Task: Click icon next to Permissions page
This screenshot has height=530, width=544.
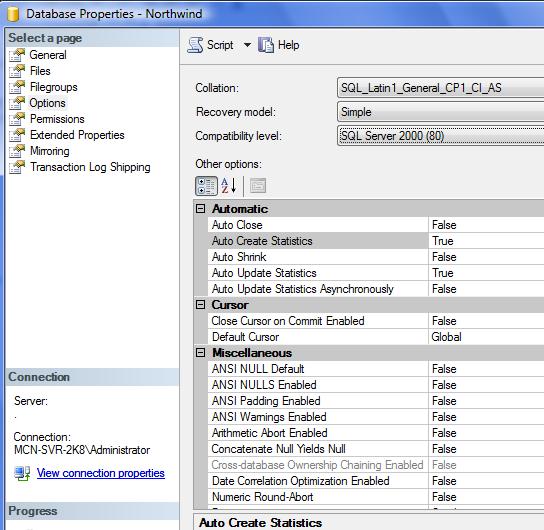Action: [17, 119]
